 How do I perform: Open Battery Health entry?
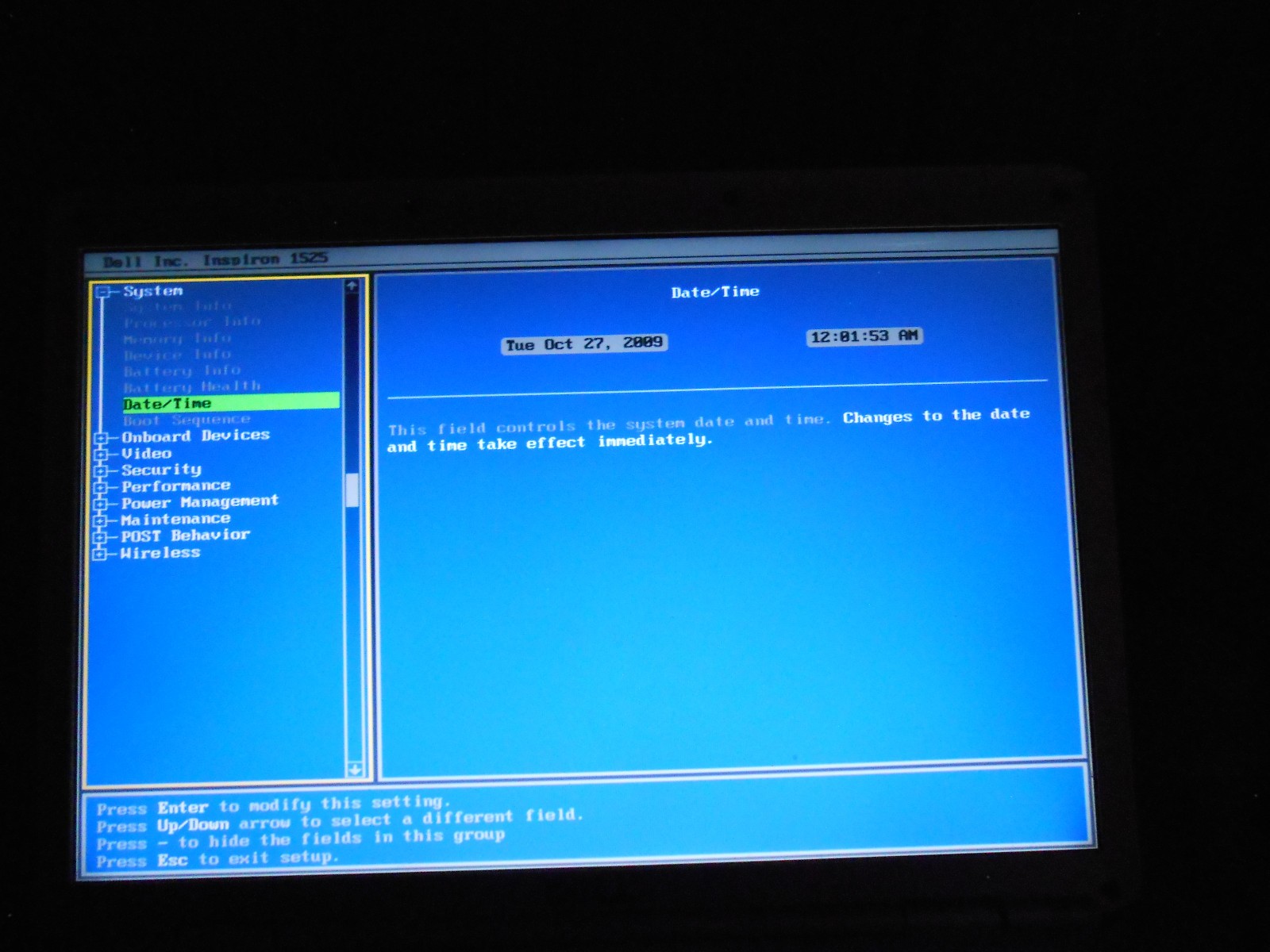192,387
